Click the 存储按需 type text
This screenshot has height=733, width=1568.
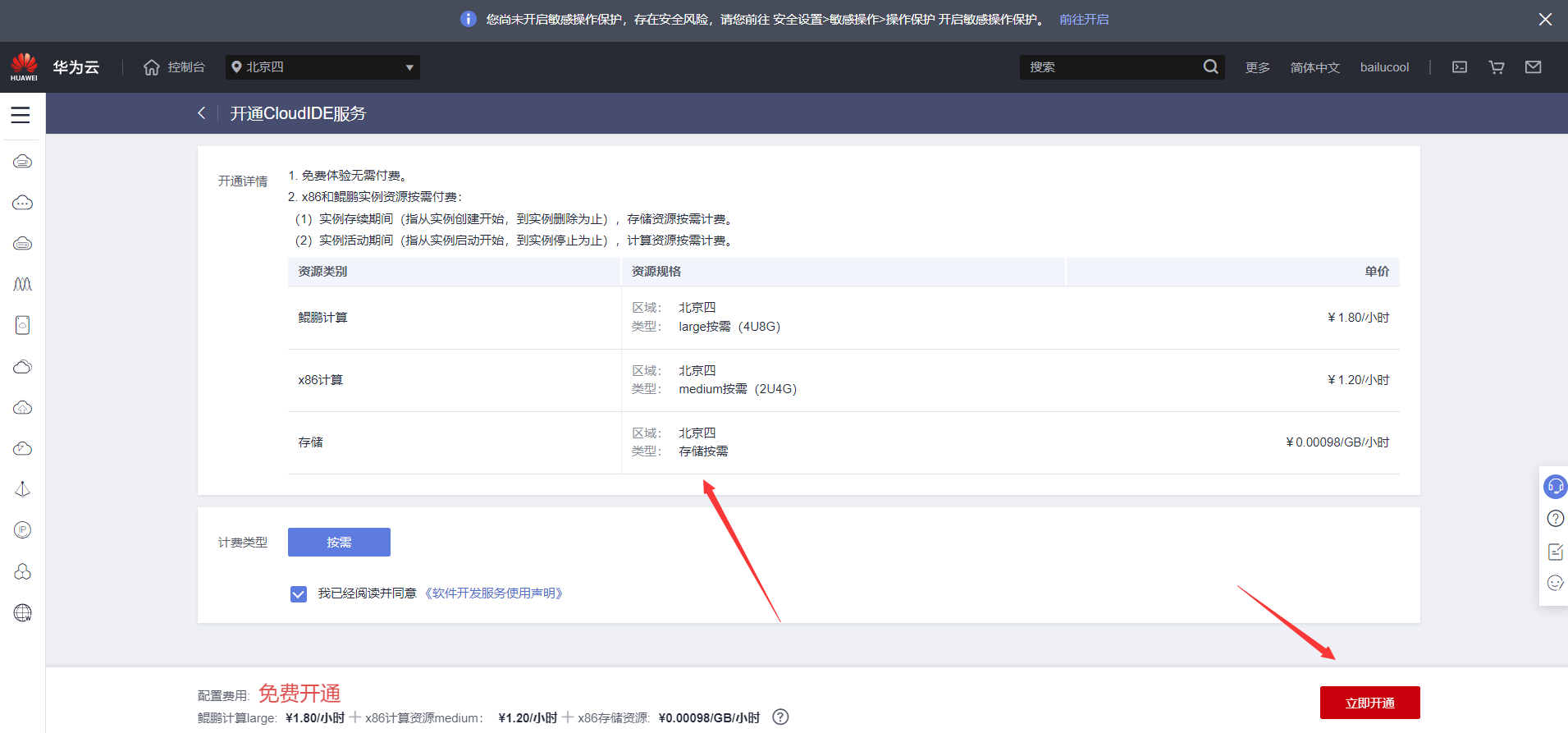click(x=703, y=451)
